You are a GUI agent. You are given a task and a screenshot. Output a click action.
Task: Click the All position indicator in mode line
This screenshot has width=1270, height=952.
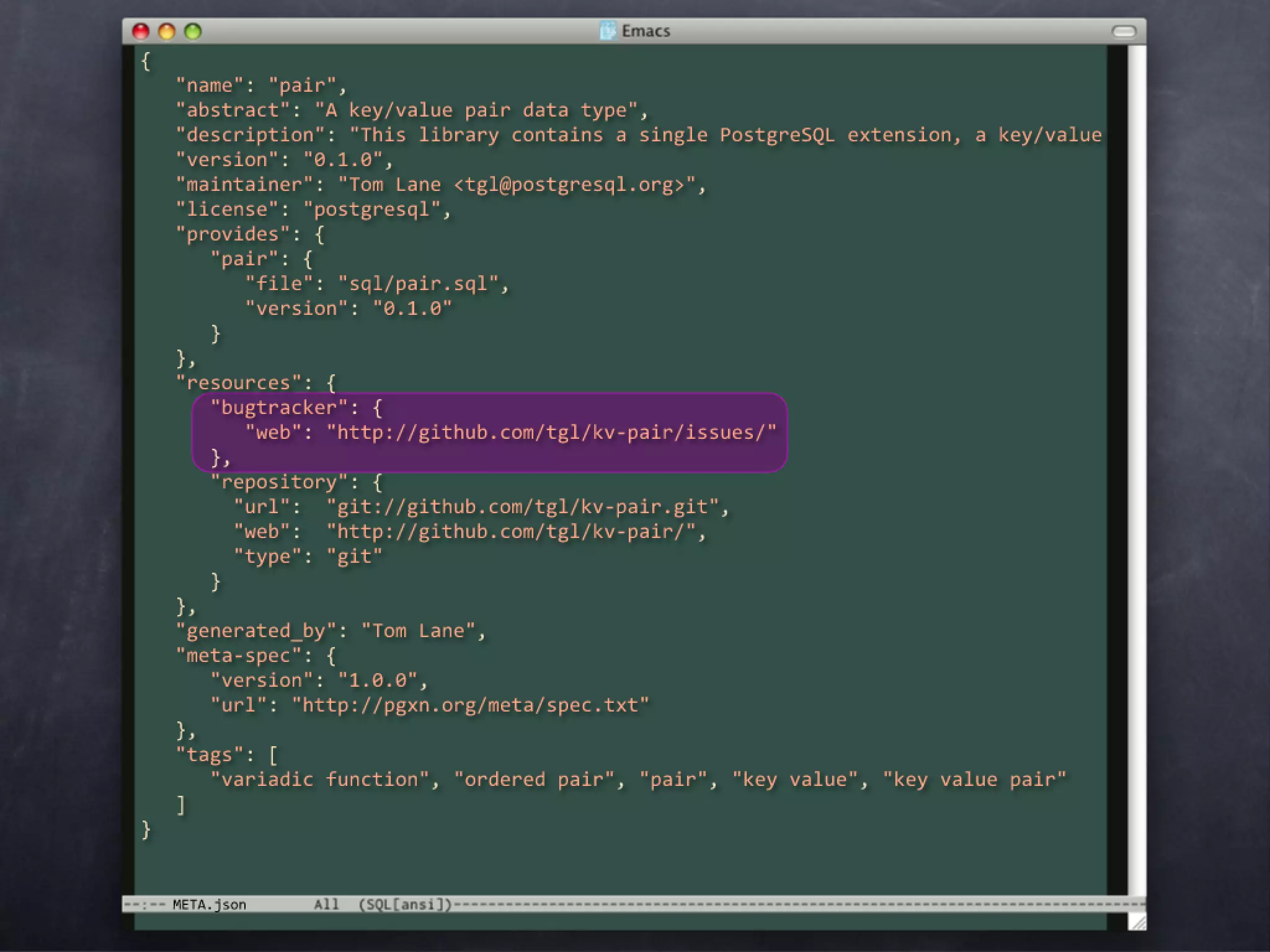pos(326,904)
